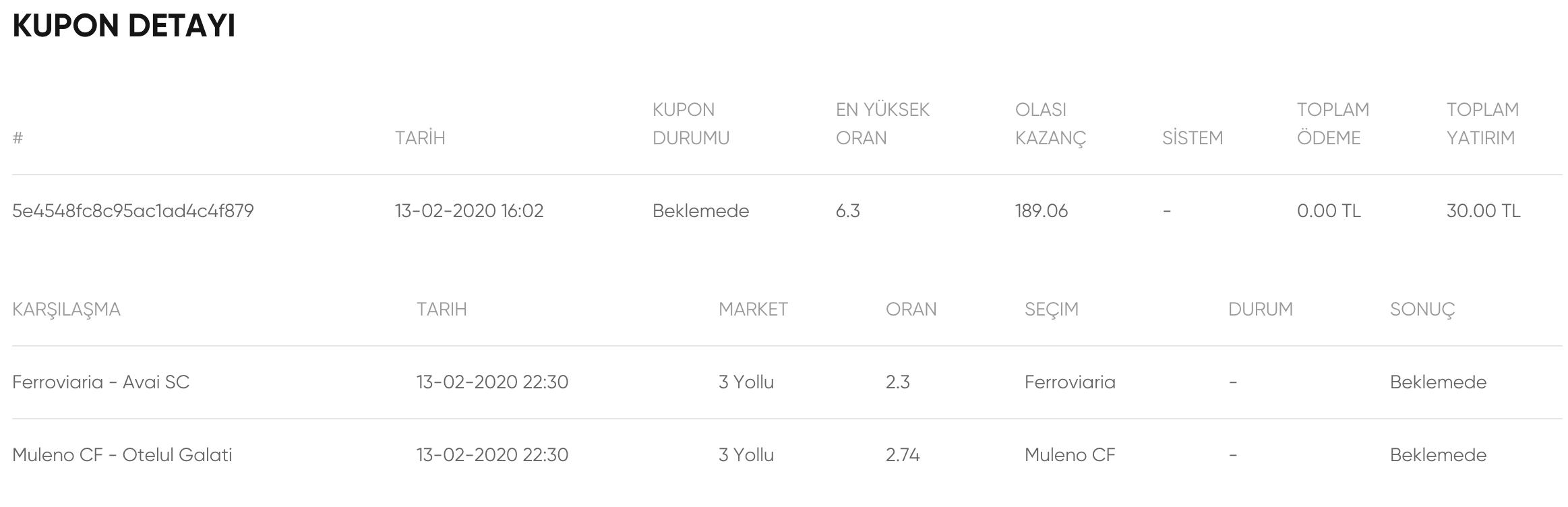The height and width of the screenshot is (507, 1568).
Task: Click the TOPLAM YATIRIM column header
Action: [1482, 123]
